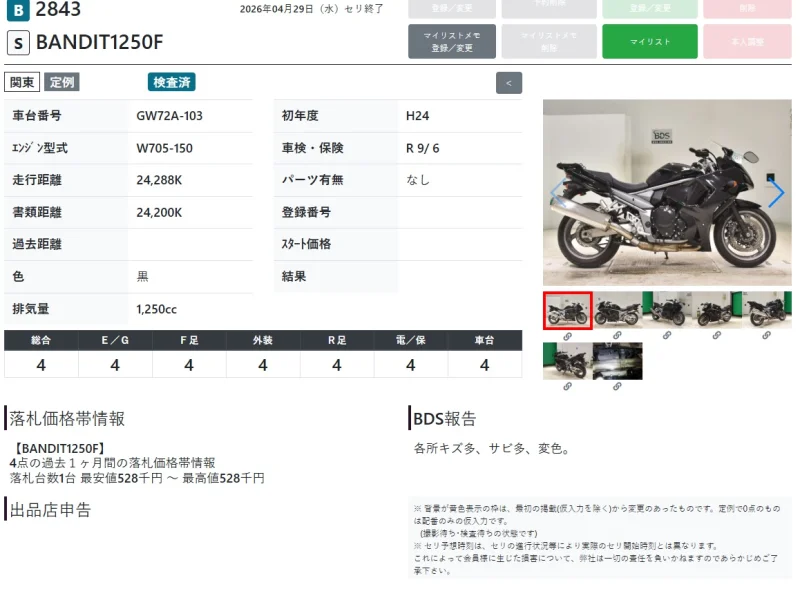Select the first thumbnail in the bottom row
This screenshot has width=800, height=600.
(x=568, y=361)
